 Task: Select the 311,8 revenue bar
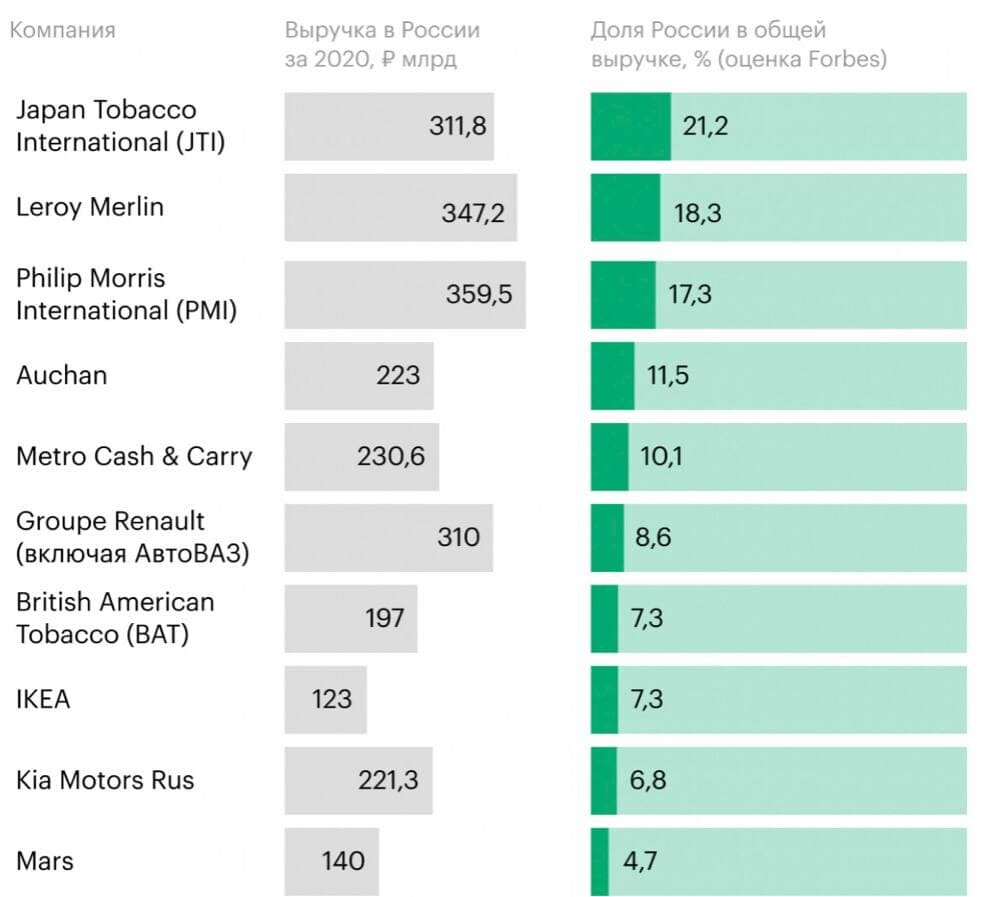pos(389,126)
